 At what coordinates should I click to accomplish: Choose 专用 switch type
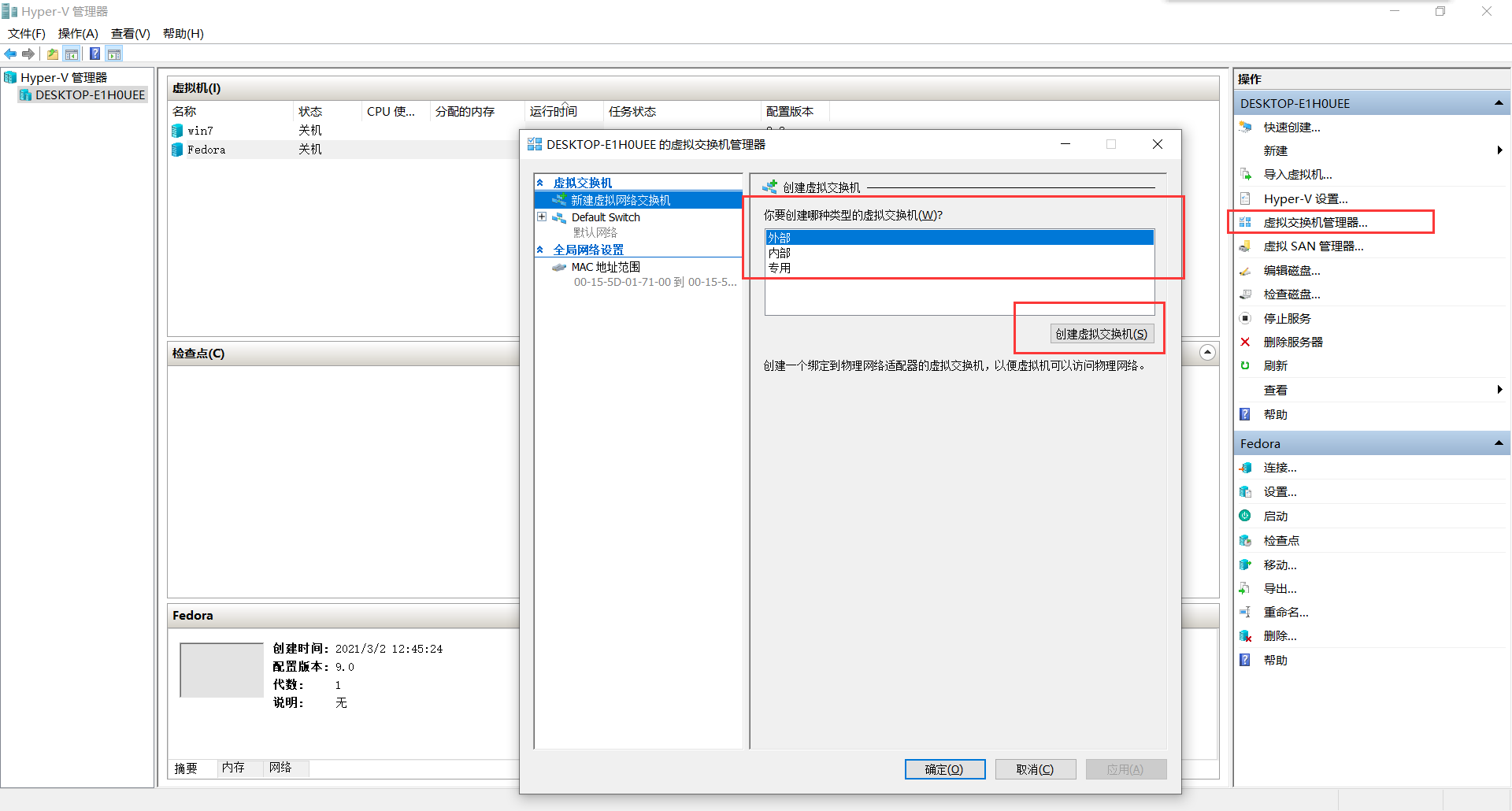coord(959,268)
